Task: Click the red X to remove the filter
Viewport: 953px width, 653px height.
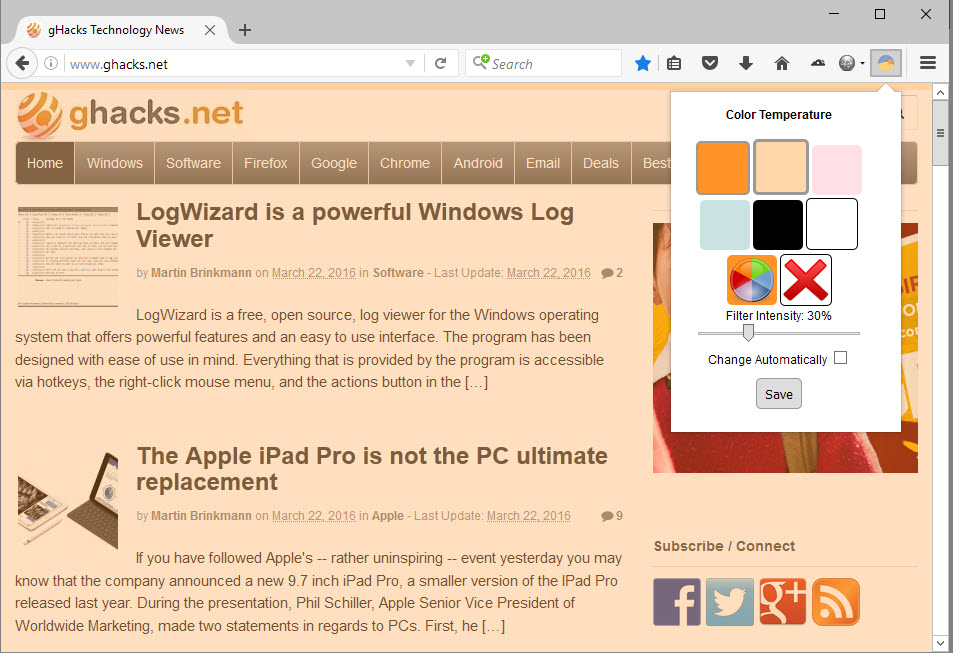Action: point(806,280)
